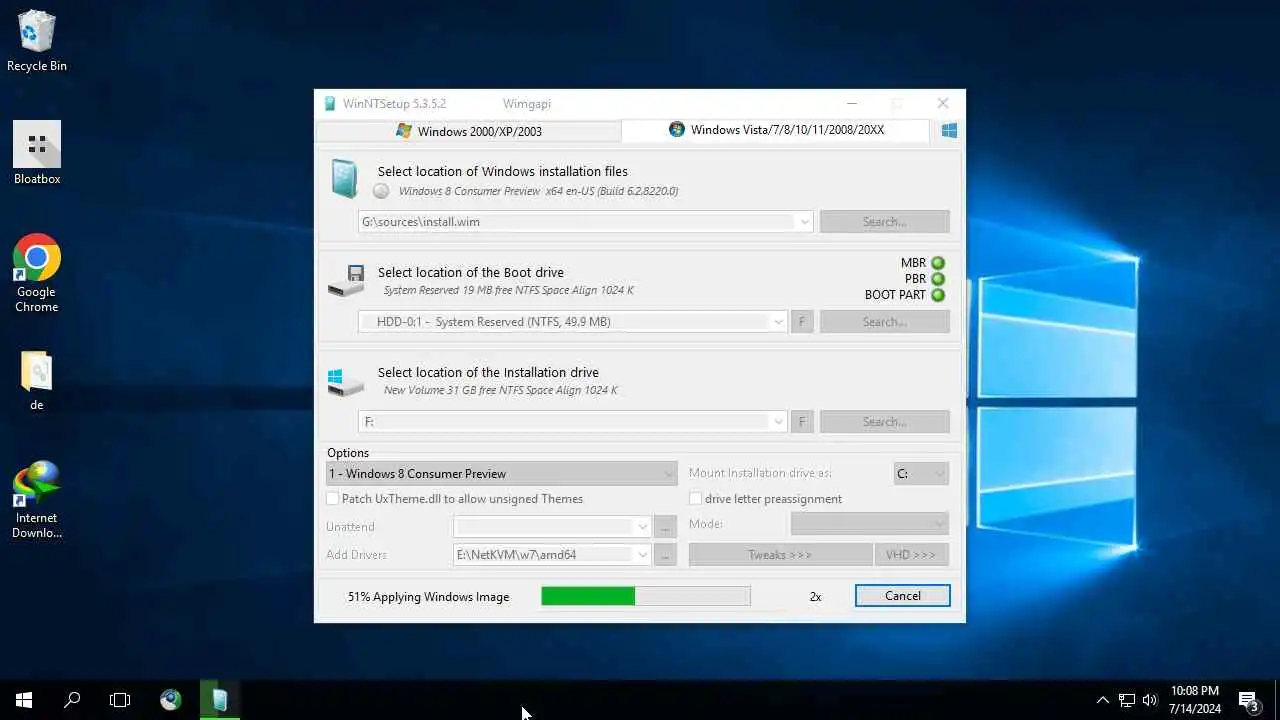Minimize the WinNTSetup window
Screen dimensions: 1280x720
point(851,103)
